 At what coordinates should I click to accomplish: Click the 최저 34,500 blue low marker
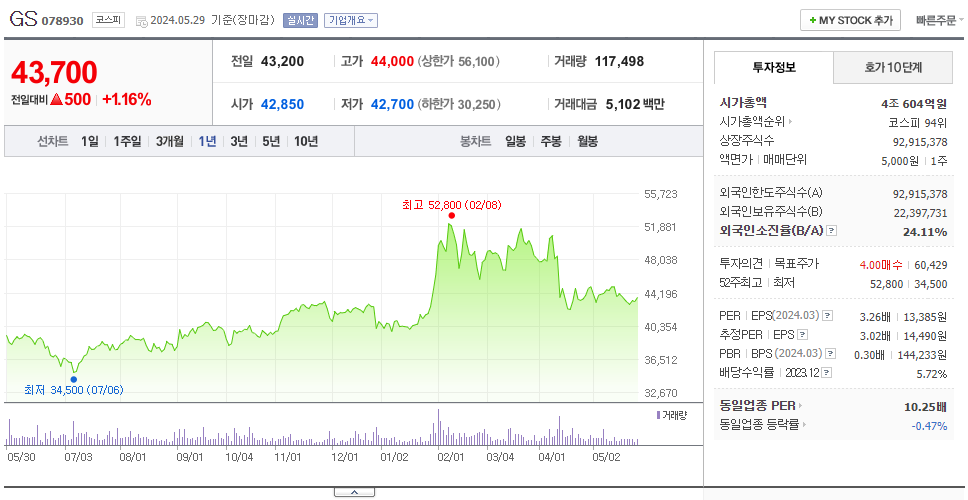point(73,380)
